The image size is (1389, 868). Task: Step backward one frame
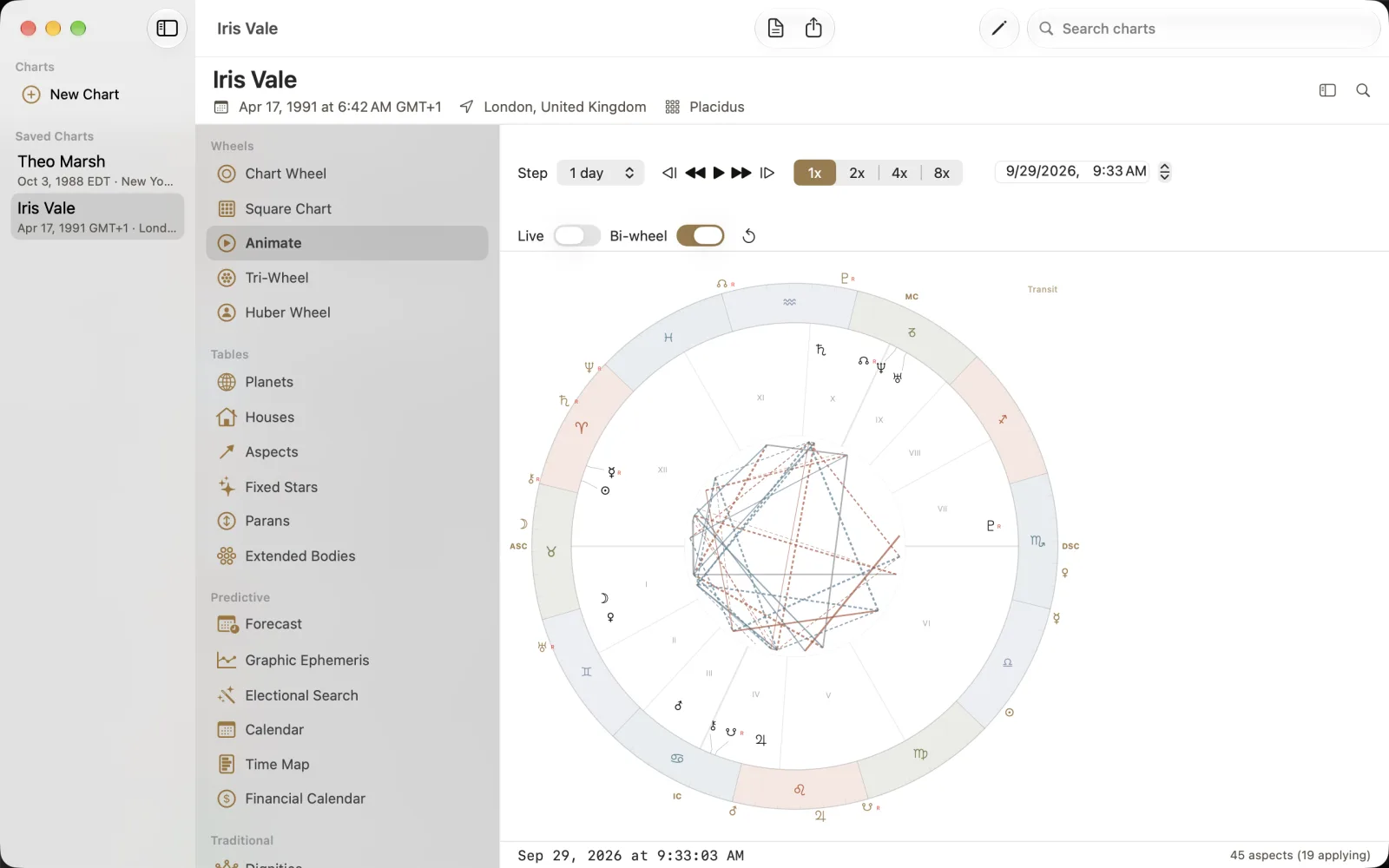[x=669, y=173]
